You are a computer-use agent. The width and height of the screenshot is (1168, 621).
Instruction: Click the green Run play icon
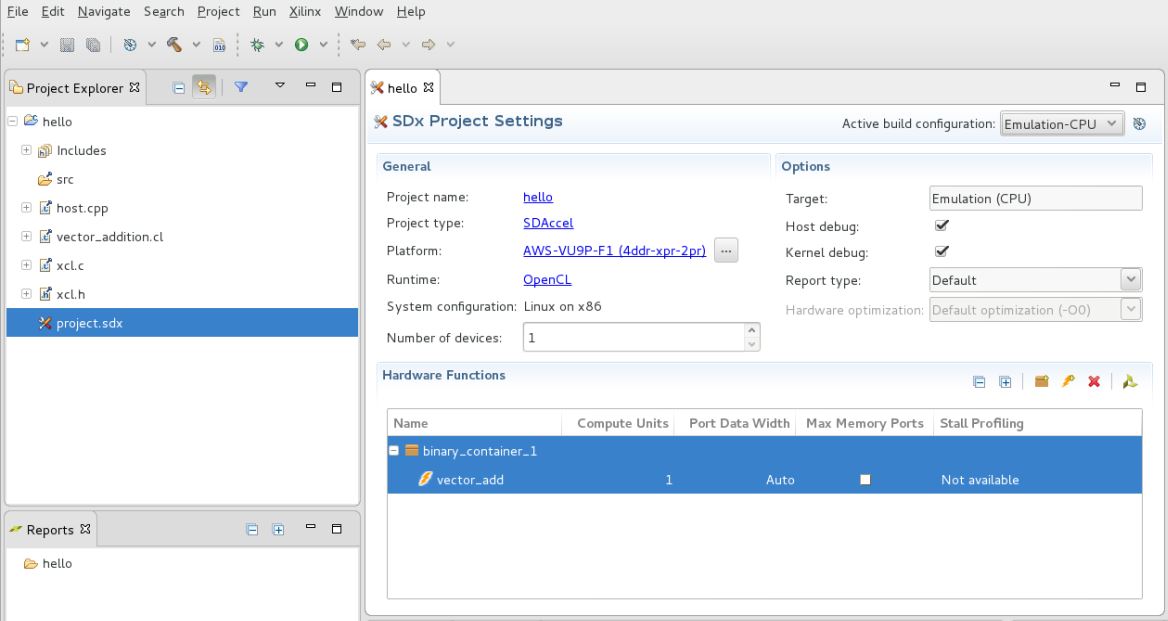tap(302, 45)
